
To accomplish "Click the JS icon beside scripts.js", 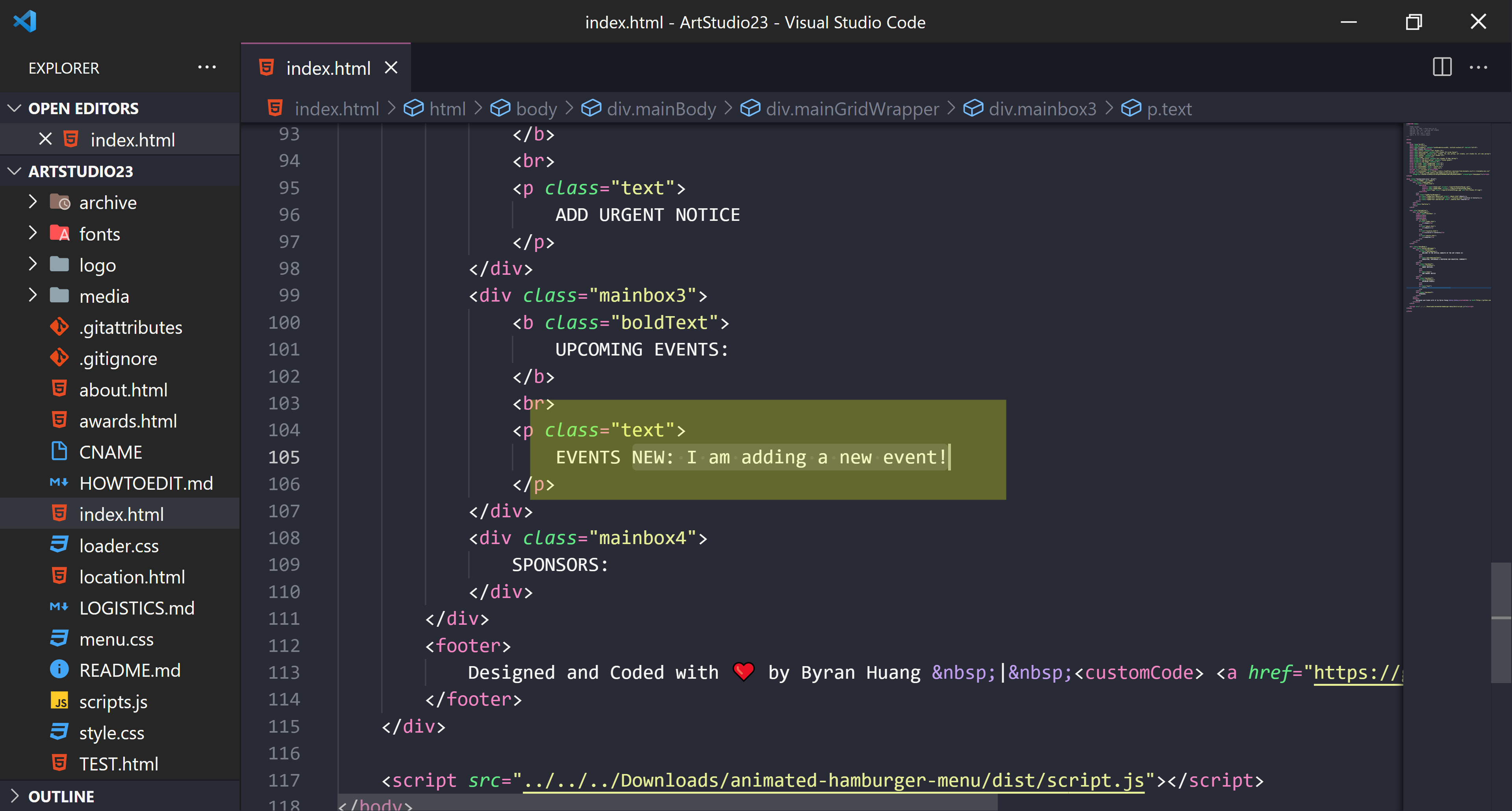I will (x=59, y=701).
